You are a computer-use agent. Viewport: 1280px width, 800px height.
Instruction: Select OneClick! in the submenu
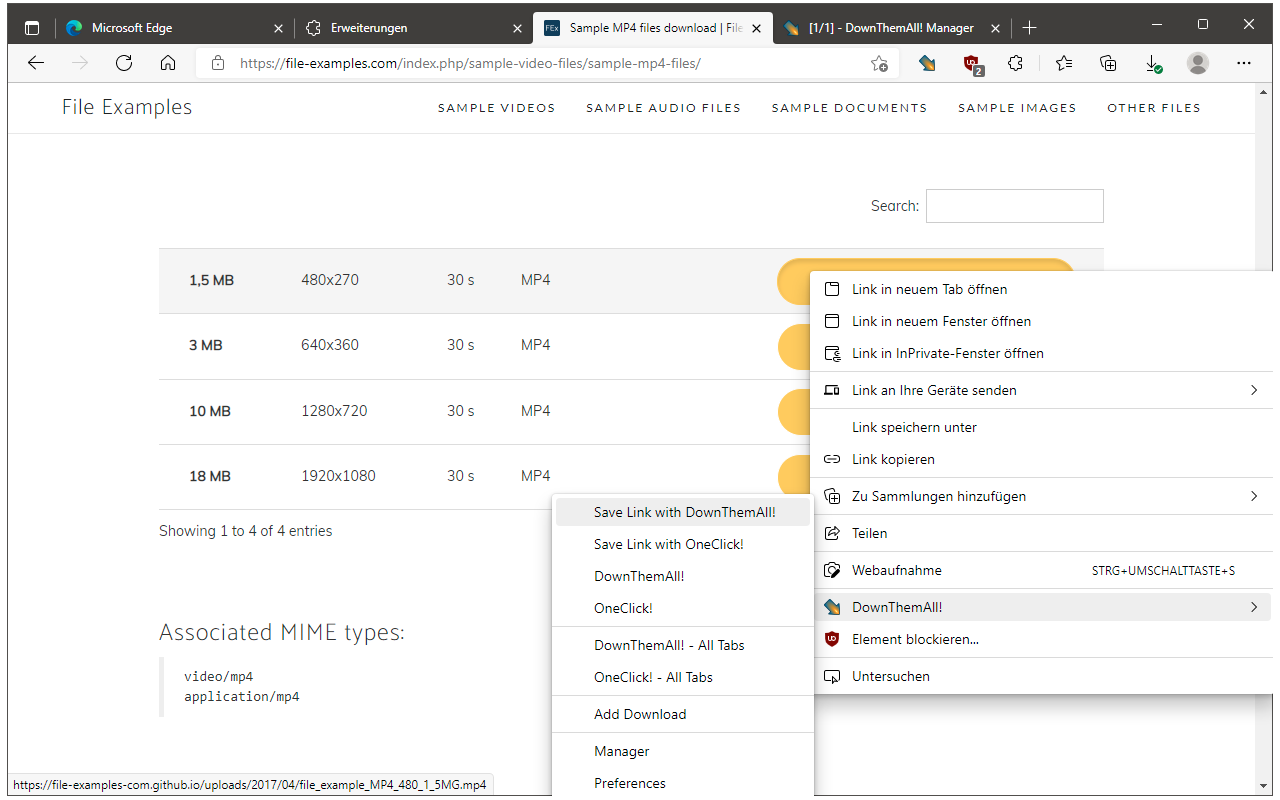[683, 608]
